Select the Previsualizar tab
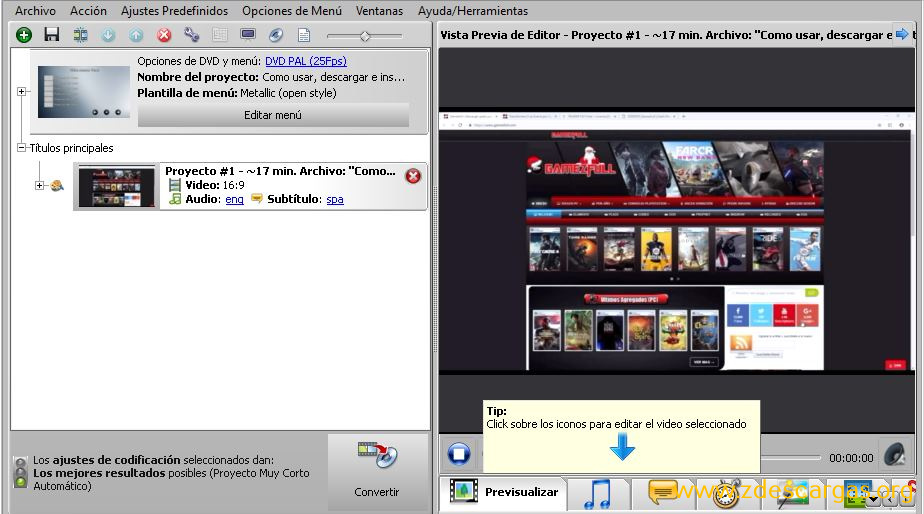Screen dimensions: 924x514 [x=503, y=492]
